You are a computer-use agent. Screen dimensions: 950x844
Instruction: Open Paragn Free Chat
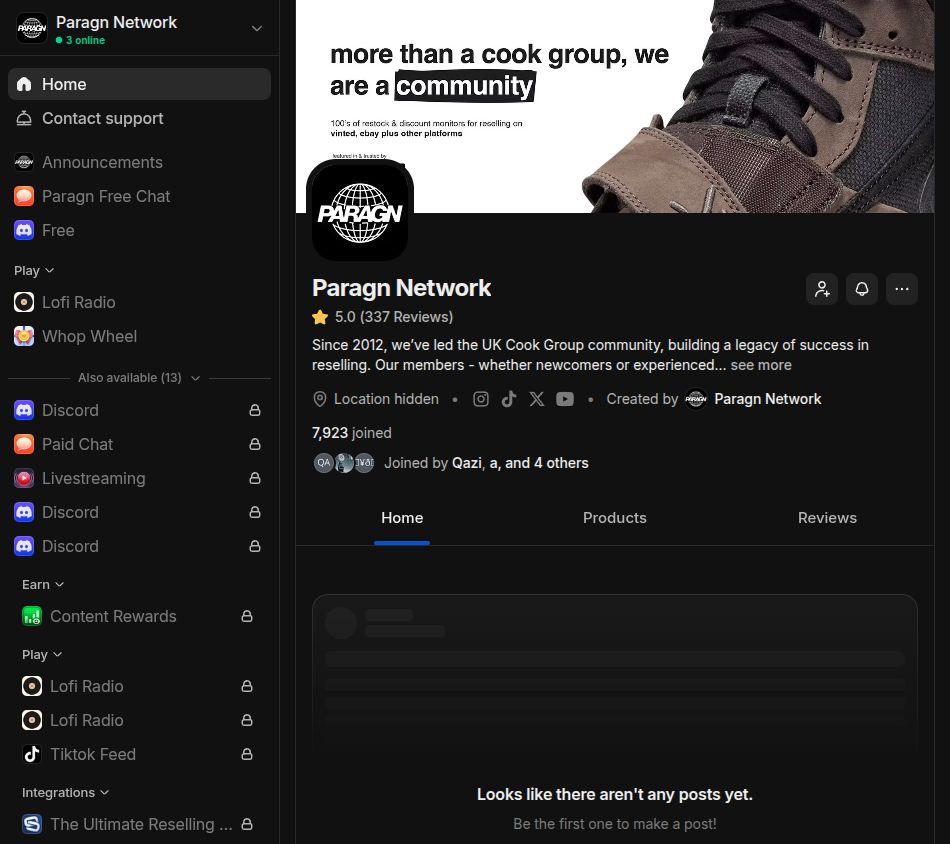click(139, 196)
